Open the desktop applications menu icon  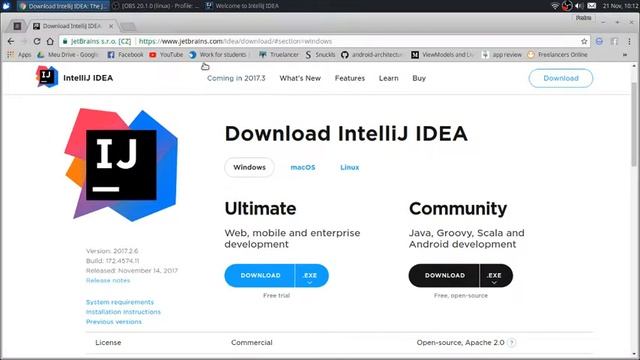pyautogui.click(x=7, y=6)
